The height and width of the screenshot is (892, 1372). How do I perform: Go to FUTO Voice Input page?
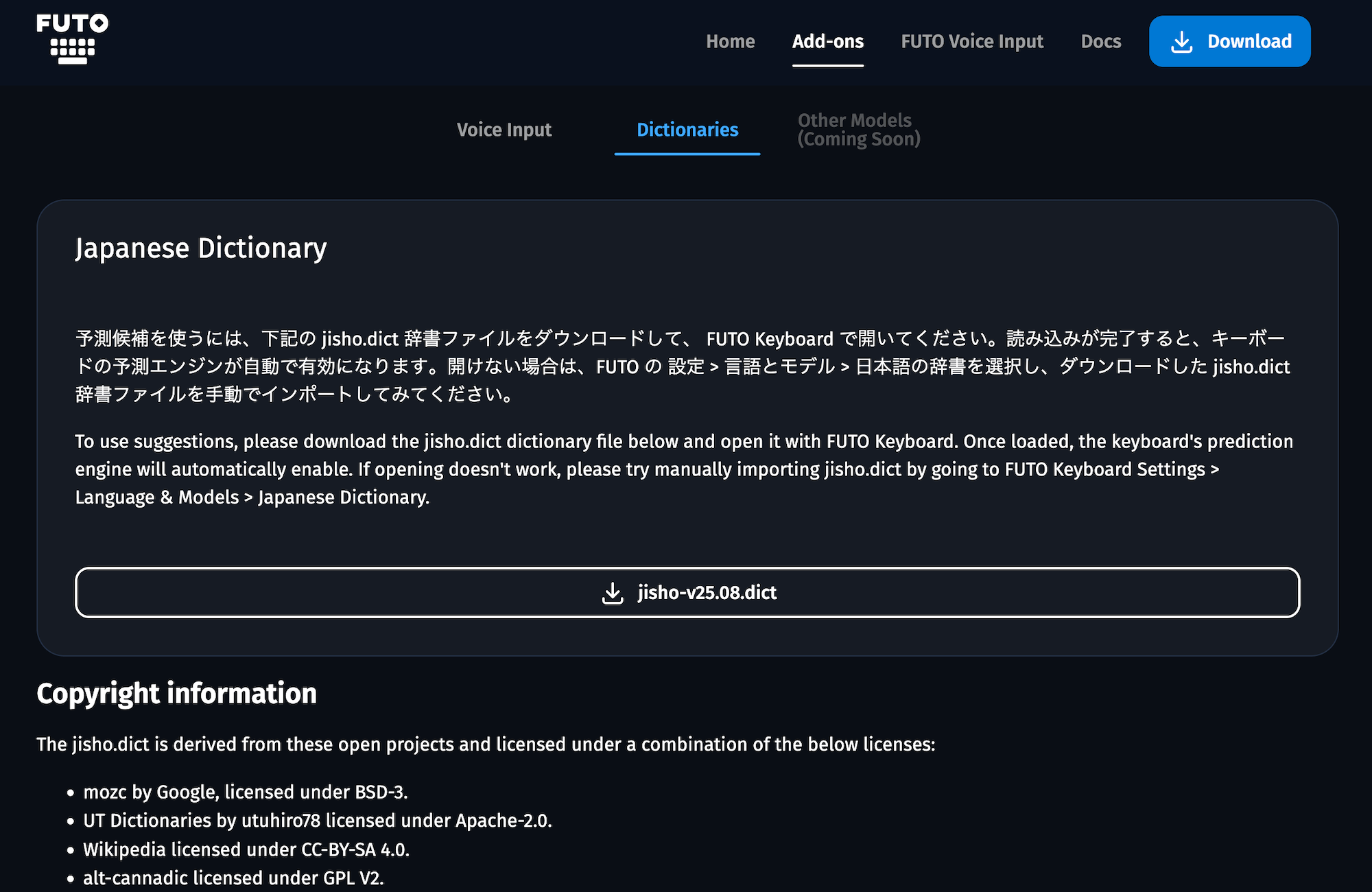tap(972, 41)
